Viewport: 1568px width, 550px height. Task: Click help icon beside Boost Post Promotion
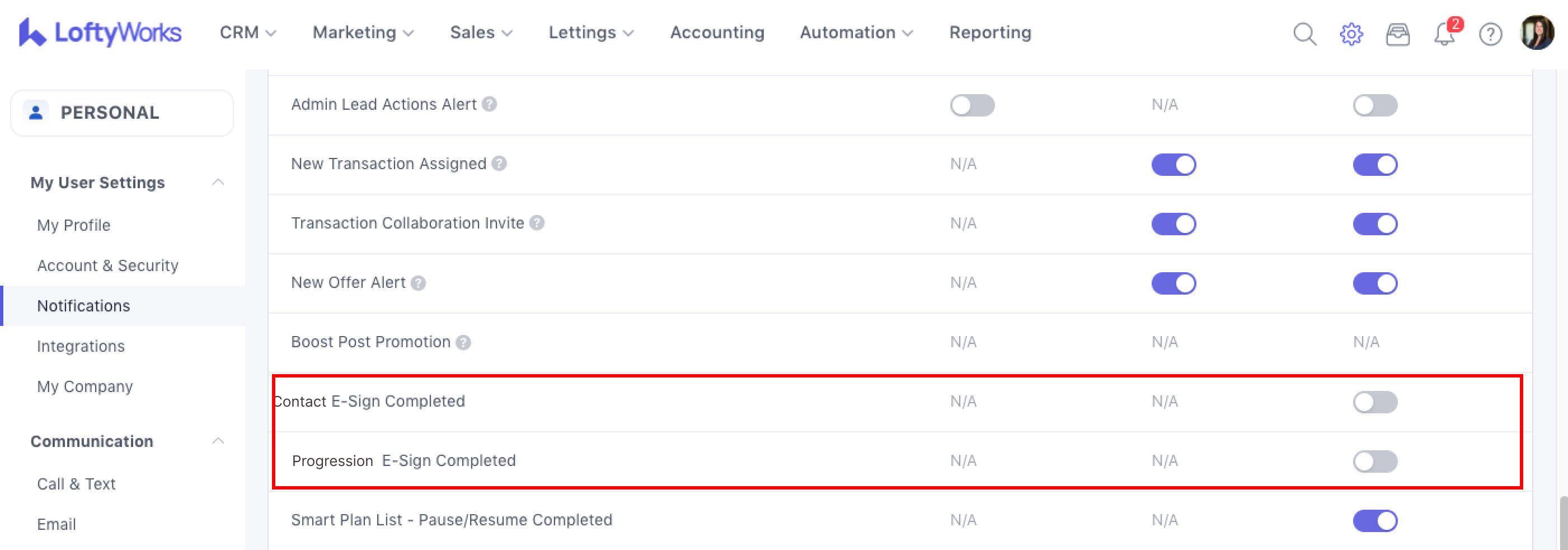pos(463,342)
